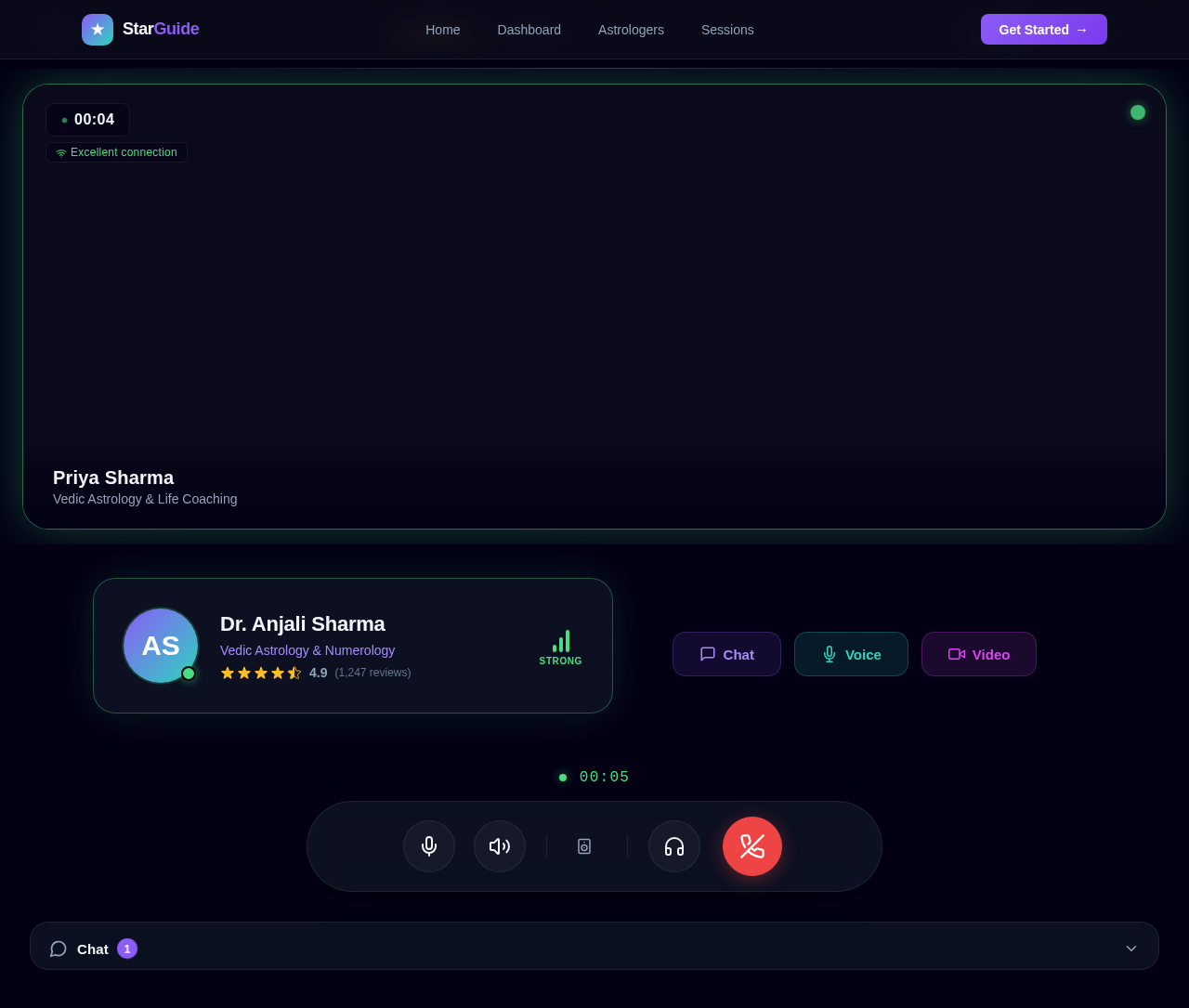
Task: Click the AS avatar of Dr. Anjali Sharma
Action: [161, 646]
